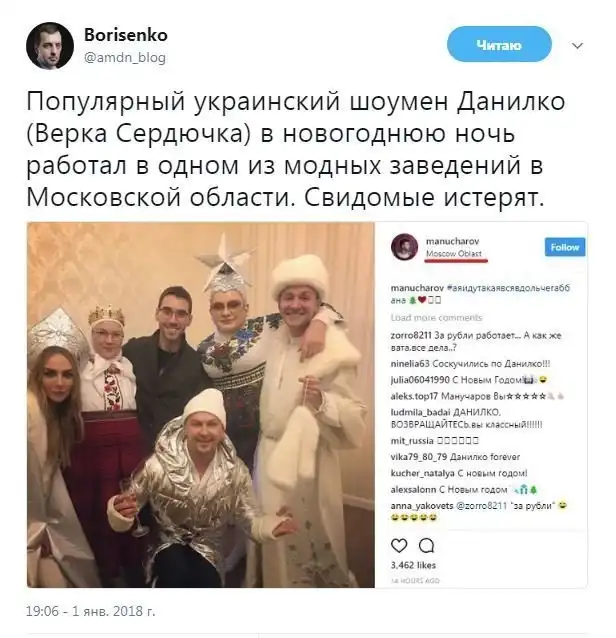This screenshot has width=616, height=638.
Task: Toggle the blue Читаю following button
Action: pyautogui.click(x=499, y=44)
